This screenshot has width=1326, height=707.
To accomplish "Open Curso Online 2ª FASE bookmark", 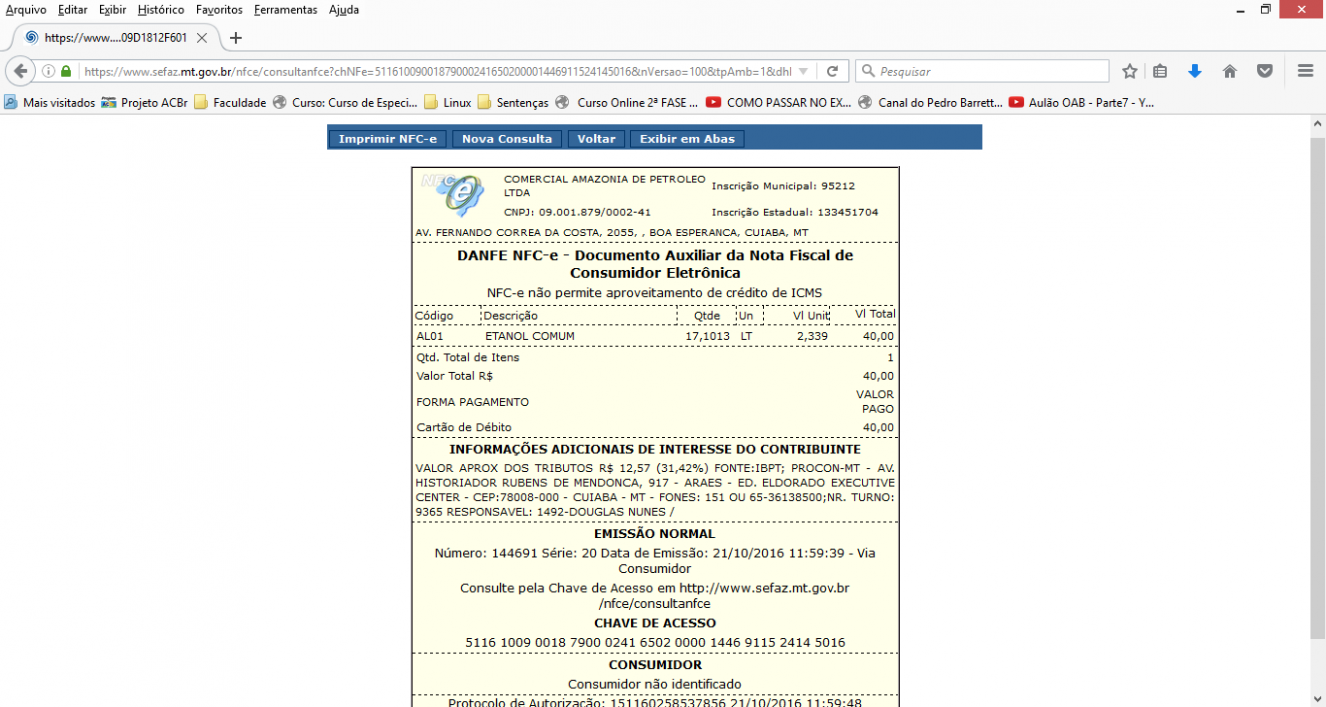I will [627, 102].
